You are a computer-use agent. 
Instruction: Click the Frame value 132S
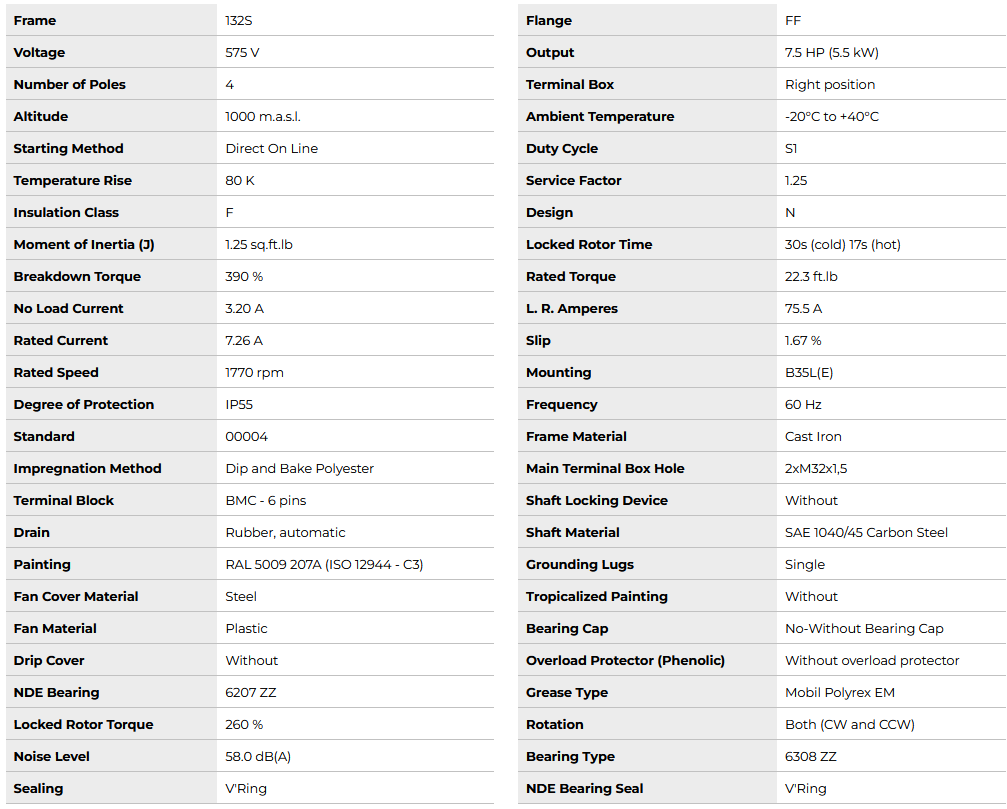point(239,21)
